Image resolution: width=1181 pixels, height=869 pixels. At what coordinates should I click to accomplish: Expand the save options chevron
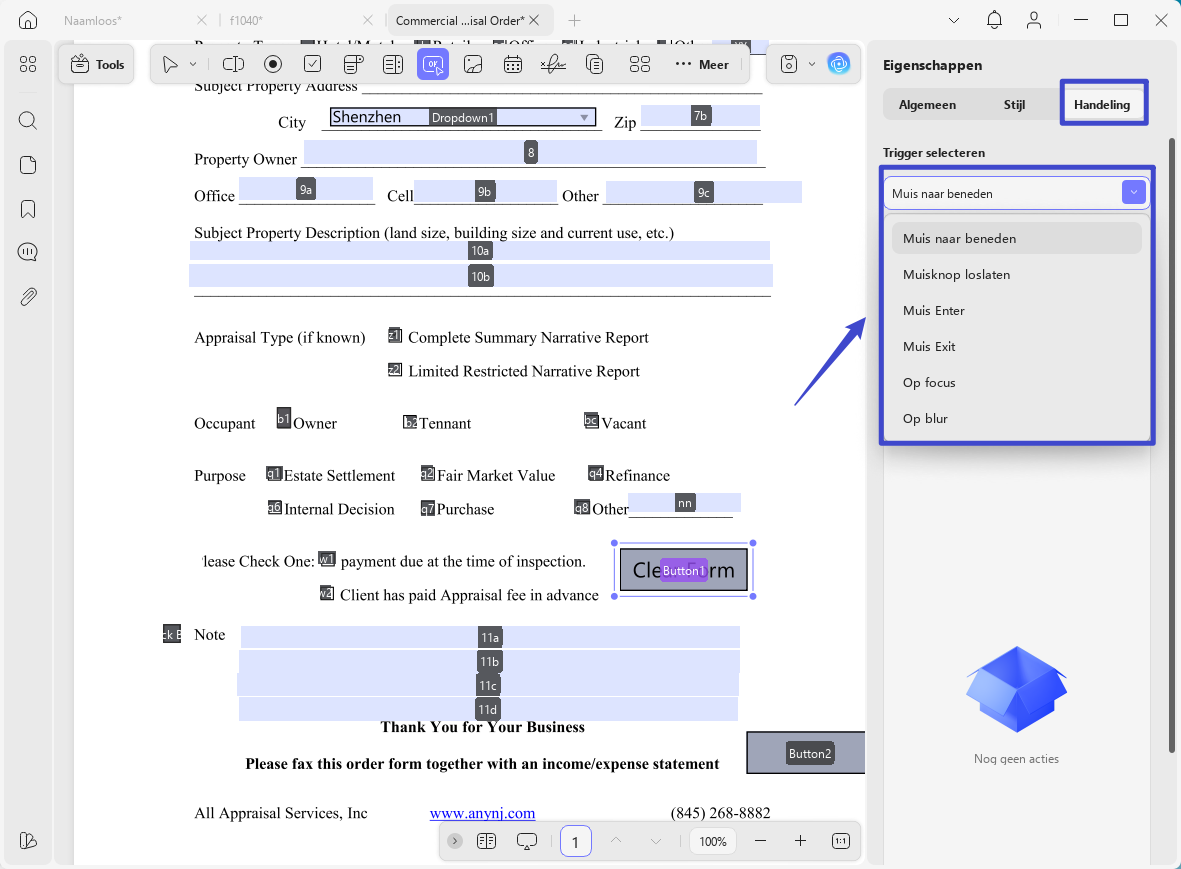click(x=812, y=65)
